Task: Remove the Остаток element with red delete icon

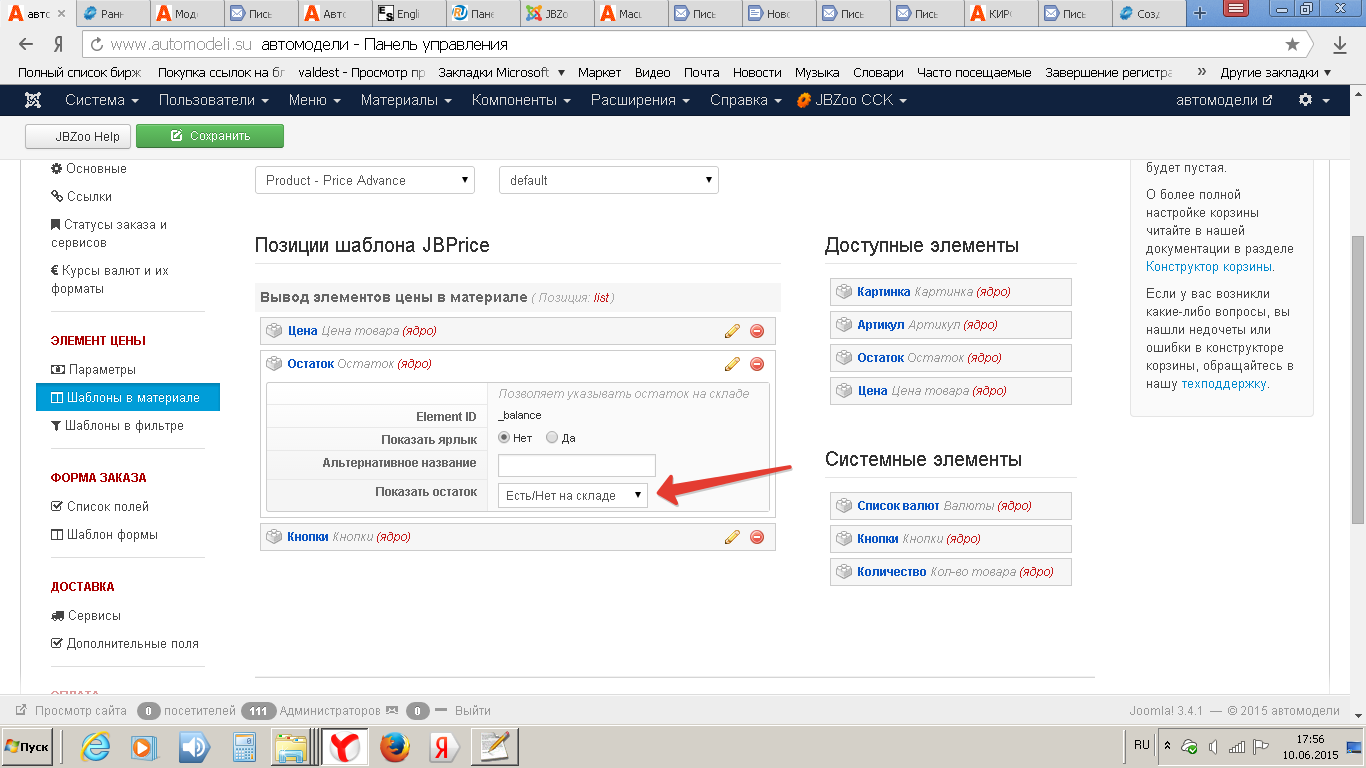Action: 757,364
